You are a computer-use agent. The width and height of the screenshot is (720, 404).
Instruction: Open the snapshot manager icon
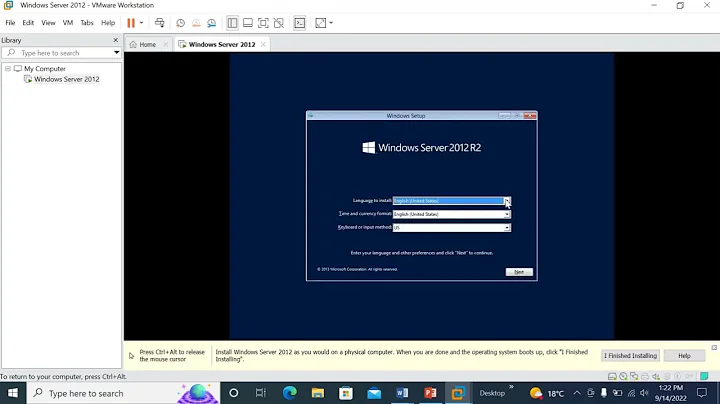tap(211, 23)
